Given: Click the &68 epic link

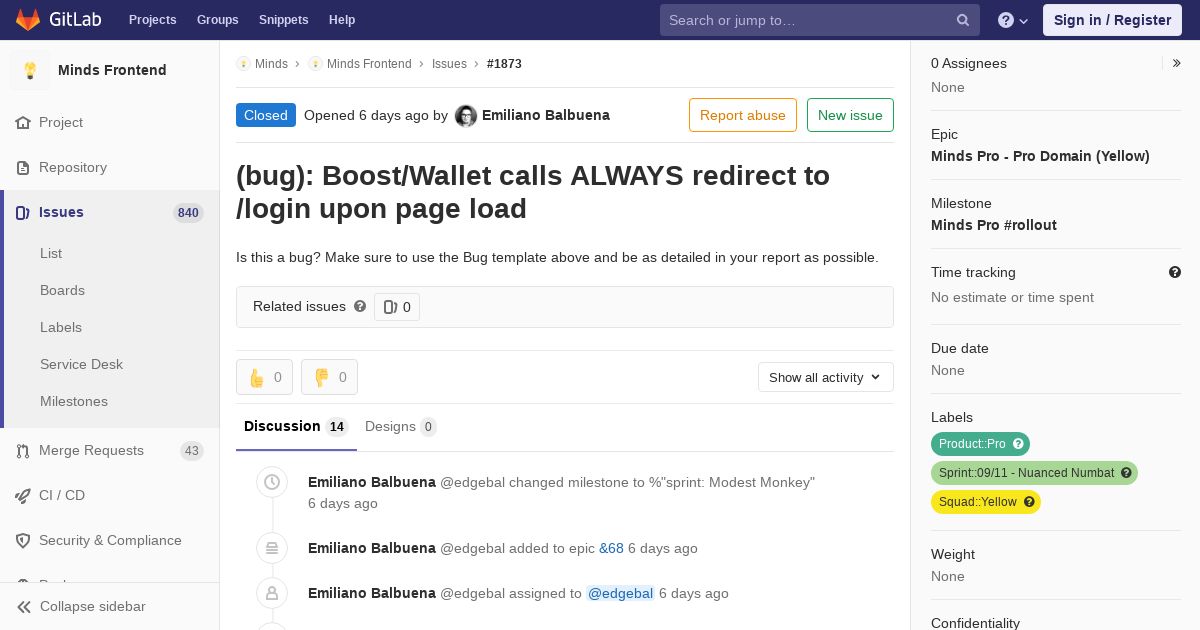Looking at the screenshot, I should [x=611, y=548].
